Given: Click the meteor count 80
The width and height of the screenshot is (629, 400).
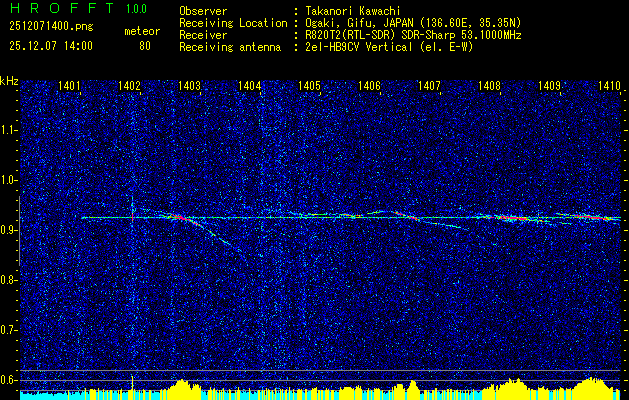Looking at the screenshot, I should coord(145,46).
